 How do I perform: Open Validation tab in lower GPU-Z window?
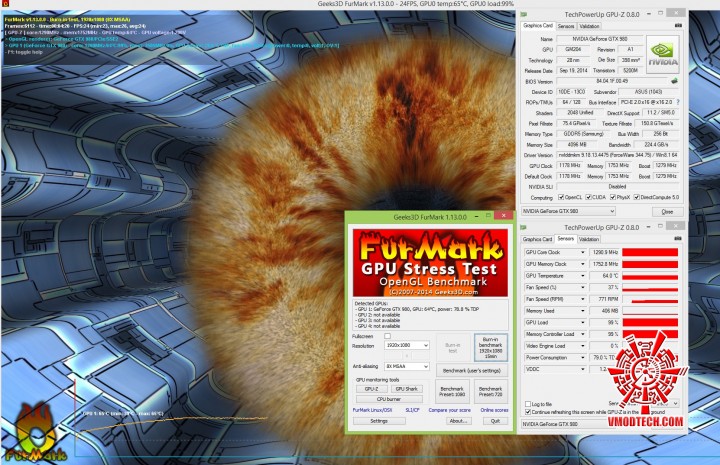pos(589,239)
